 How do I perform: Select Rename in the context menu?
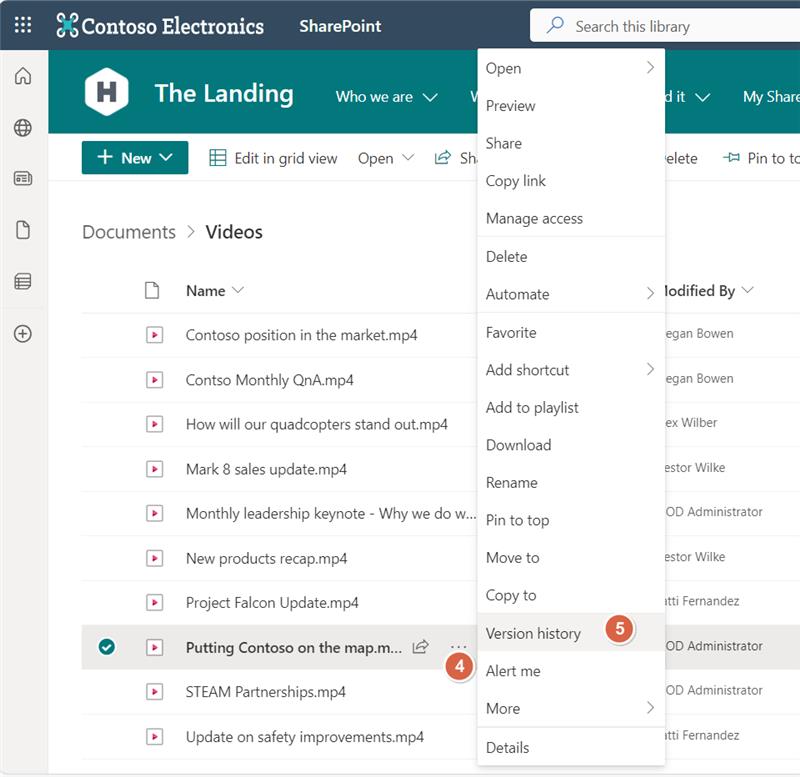(571, 483)
